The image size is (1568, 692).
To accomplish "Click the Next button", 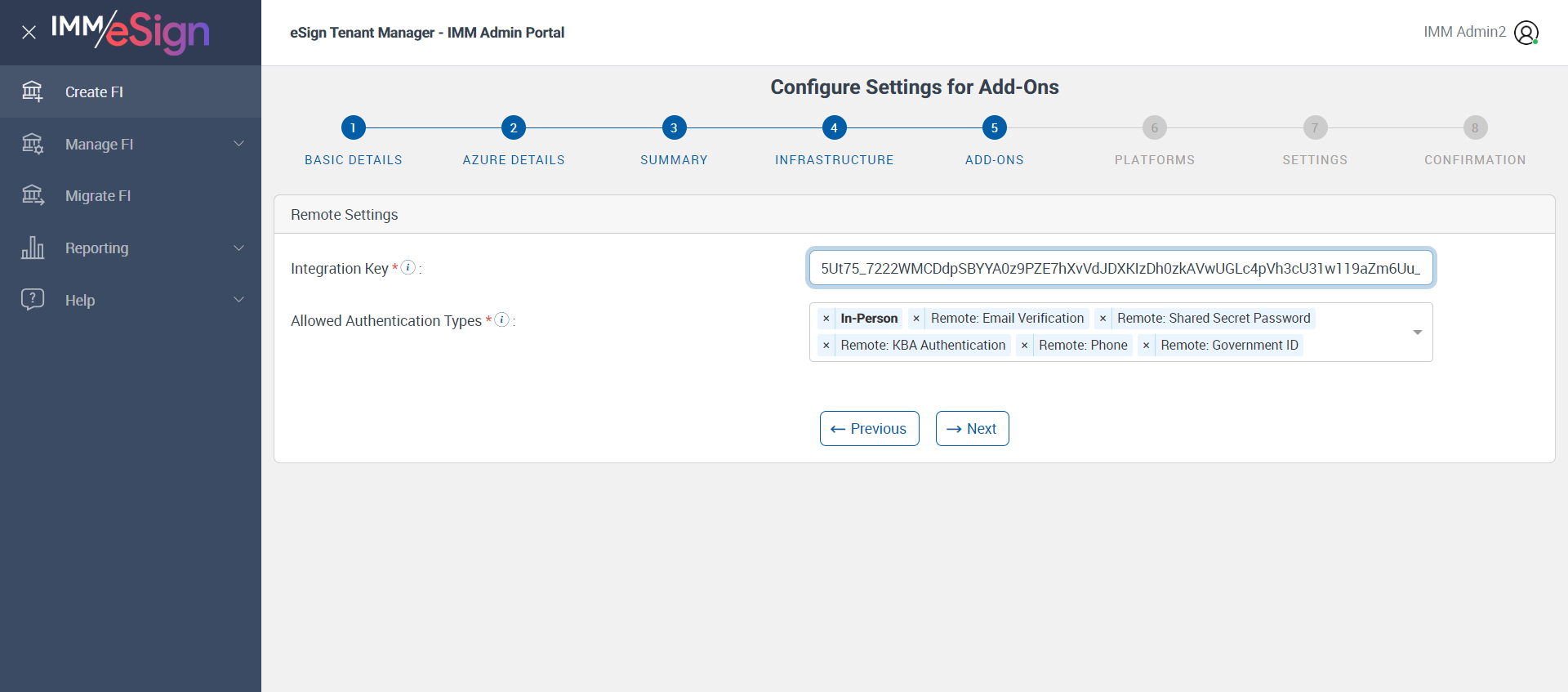I will point(972,429).
